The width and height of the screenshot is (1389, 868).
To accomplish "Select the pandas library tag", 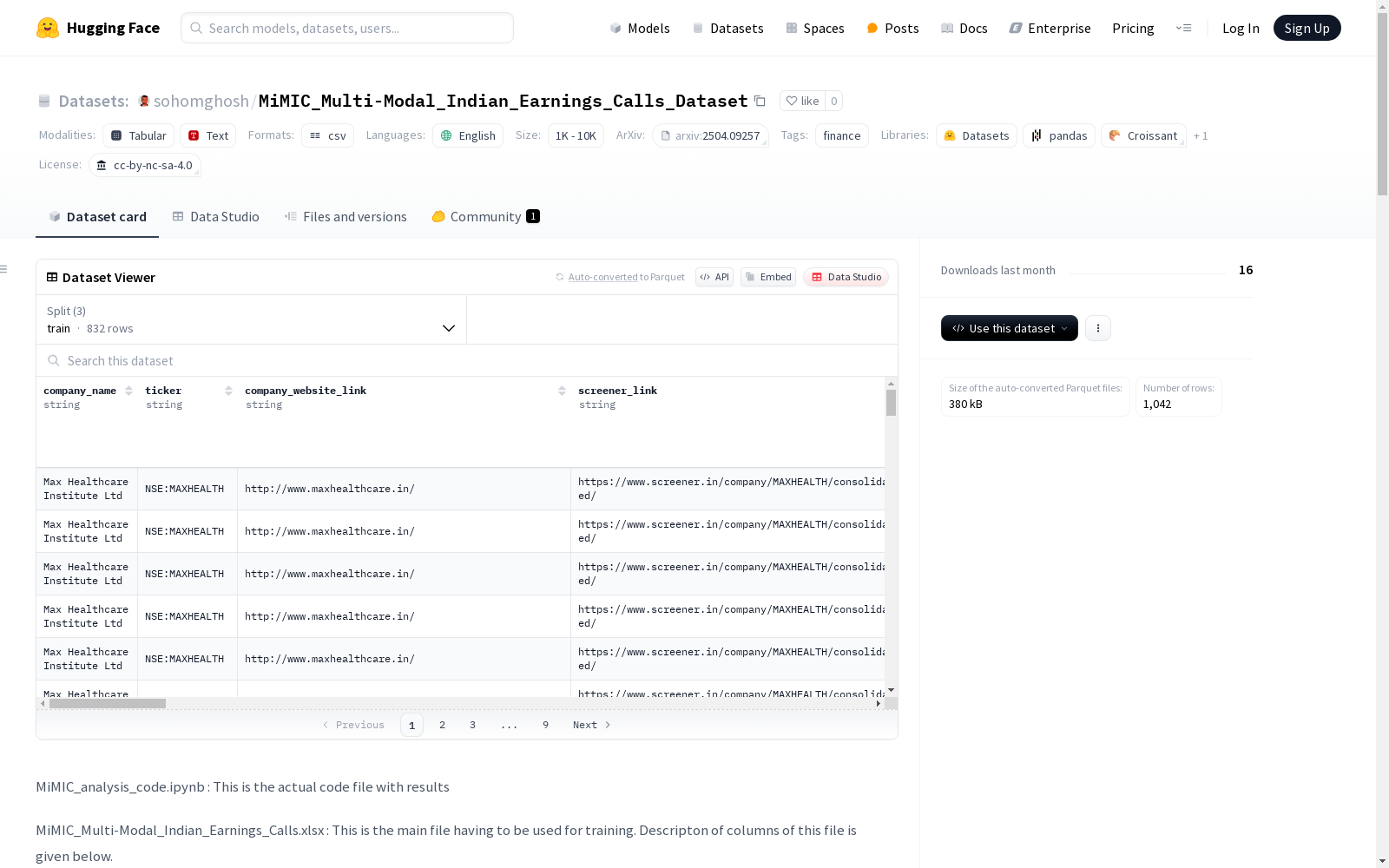I will pos(1059,135).
